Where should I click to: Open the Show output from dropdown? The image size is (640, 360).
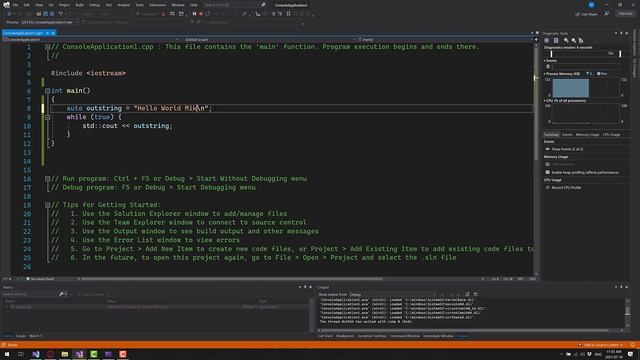coord(393,294)
